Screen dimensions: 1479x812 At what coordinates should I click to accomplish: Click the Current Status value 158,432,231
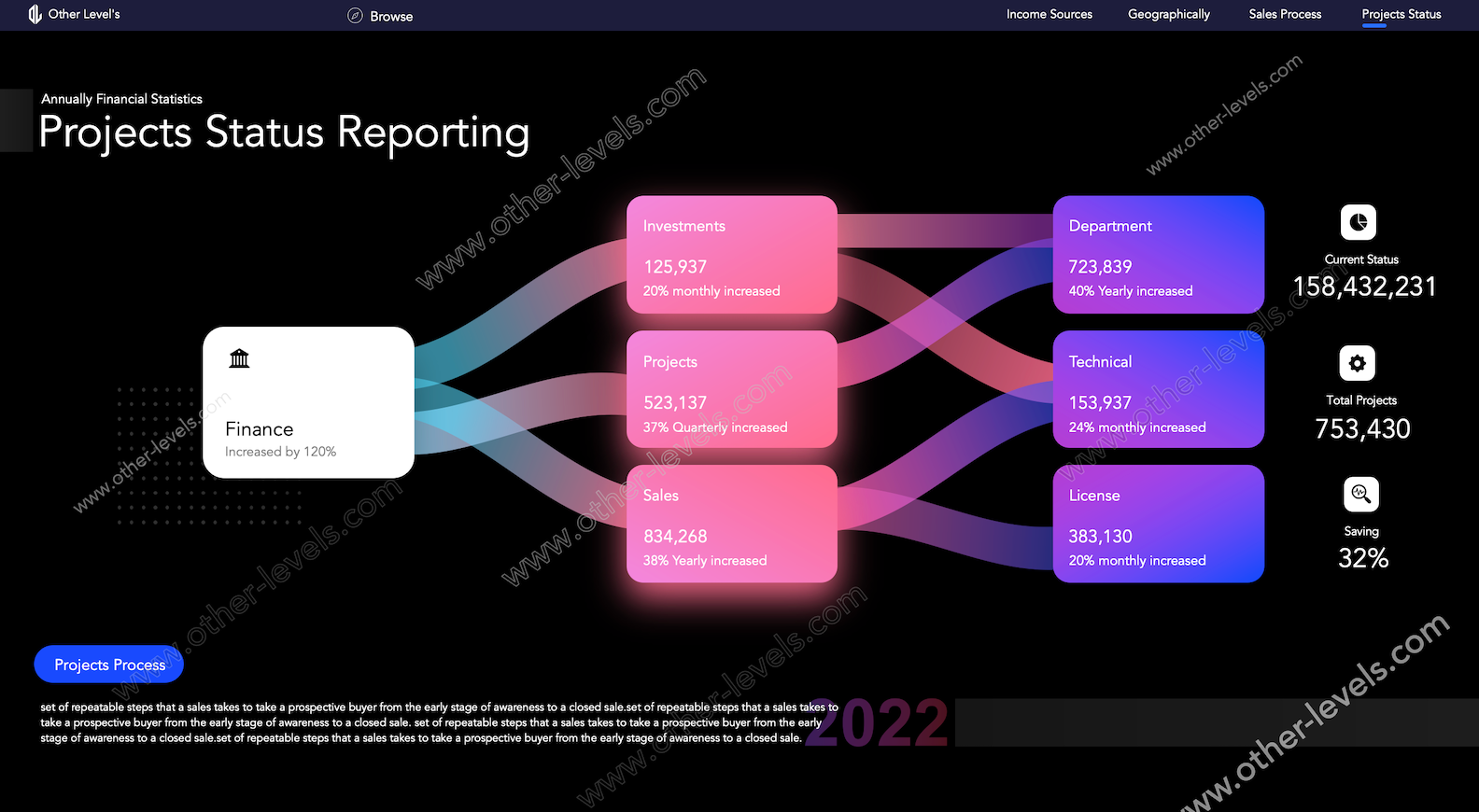[x=1364, y=287]
